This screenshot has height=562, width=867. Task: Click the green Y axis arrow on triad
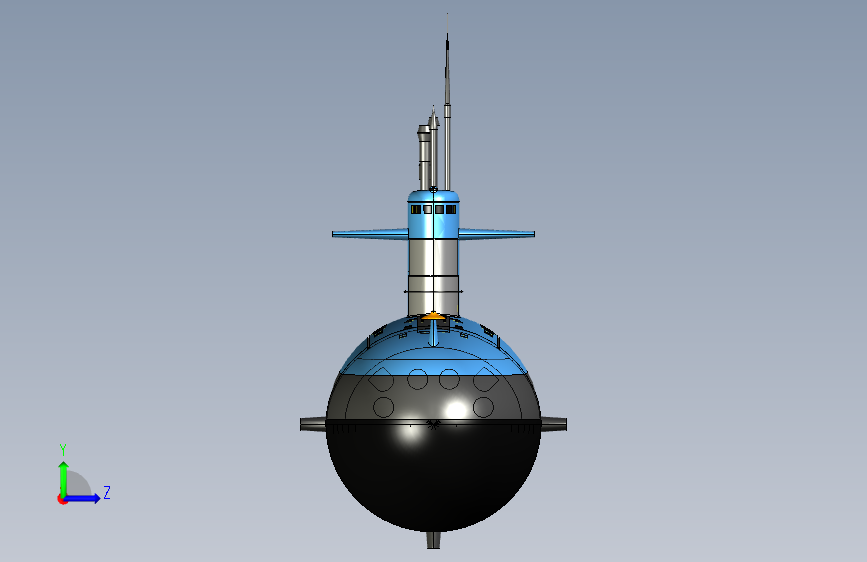click(x=64, y=478)
